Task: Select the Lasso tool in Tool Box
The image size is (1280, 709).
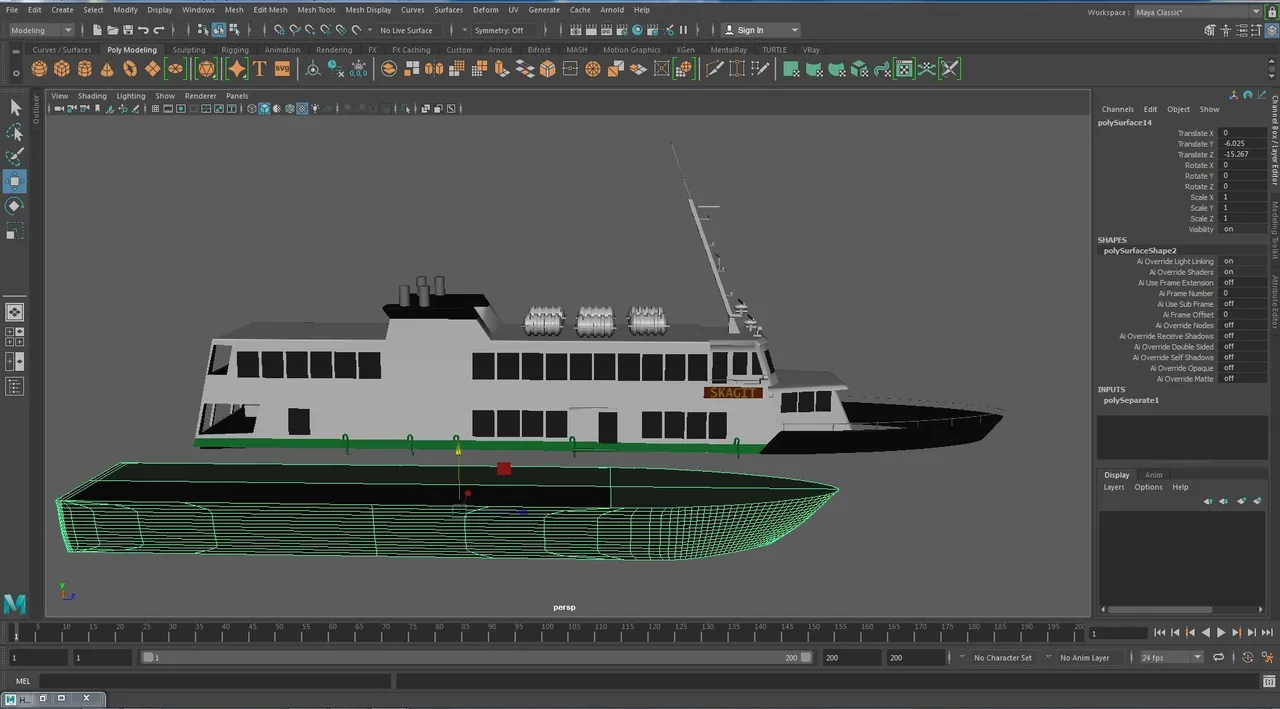Action: click(x=15, y=132)
